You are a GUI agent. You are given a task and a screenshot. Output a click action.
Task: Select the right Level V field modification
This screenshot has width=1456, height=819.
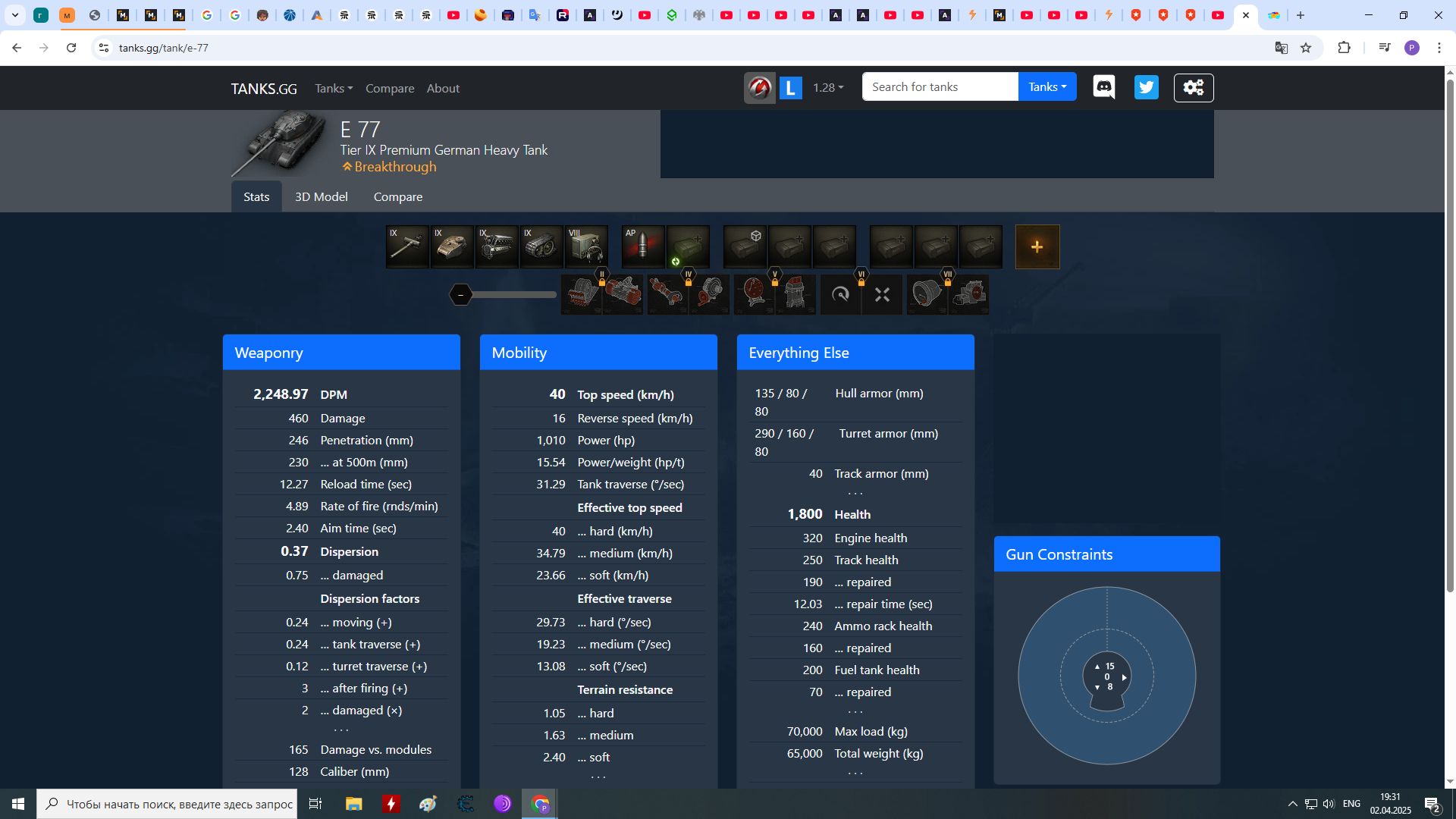[796, 294]
